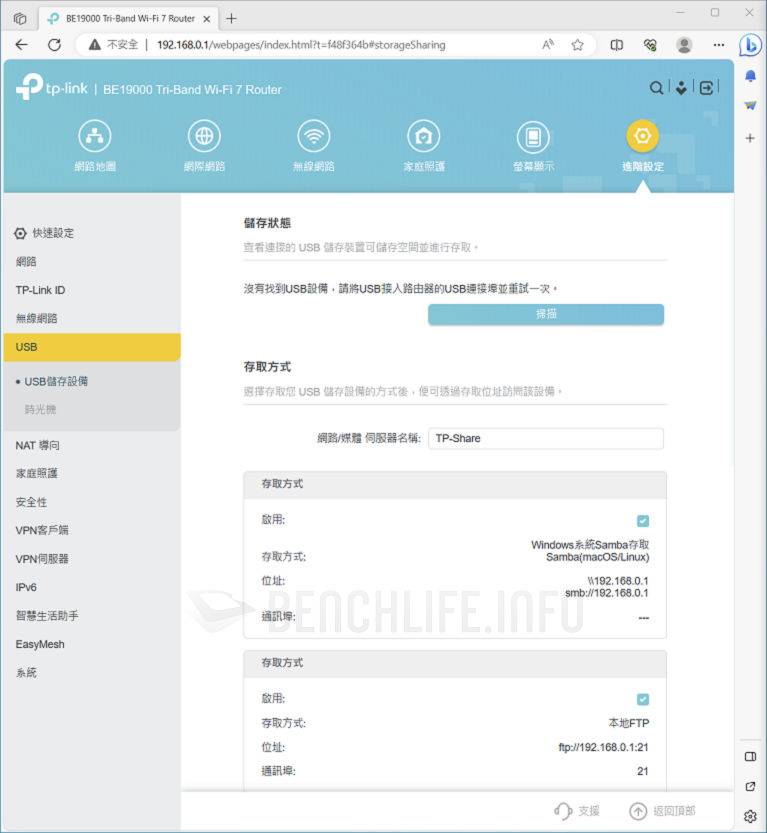
Task: Open the browser Settings and more menu
Action: pos(719,45)
